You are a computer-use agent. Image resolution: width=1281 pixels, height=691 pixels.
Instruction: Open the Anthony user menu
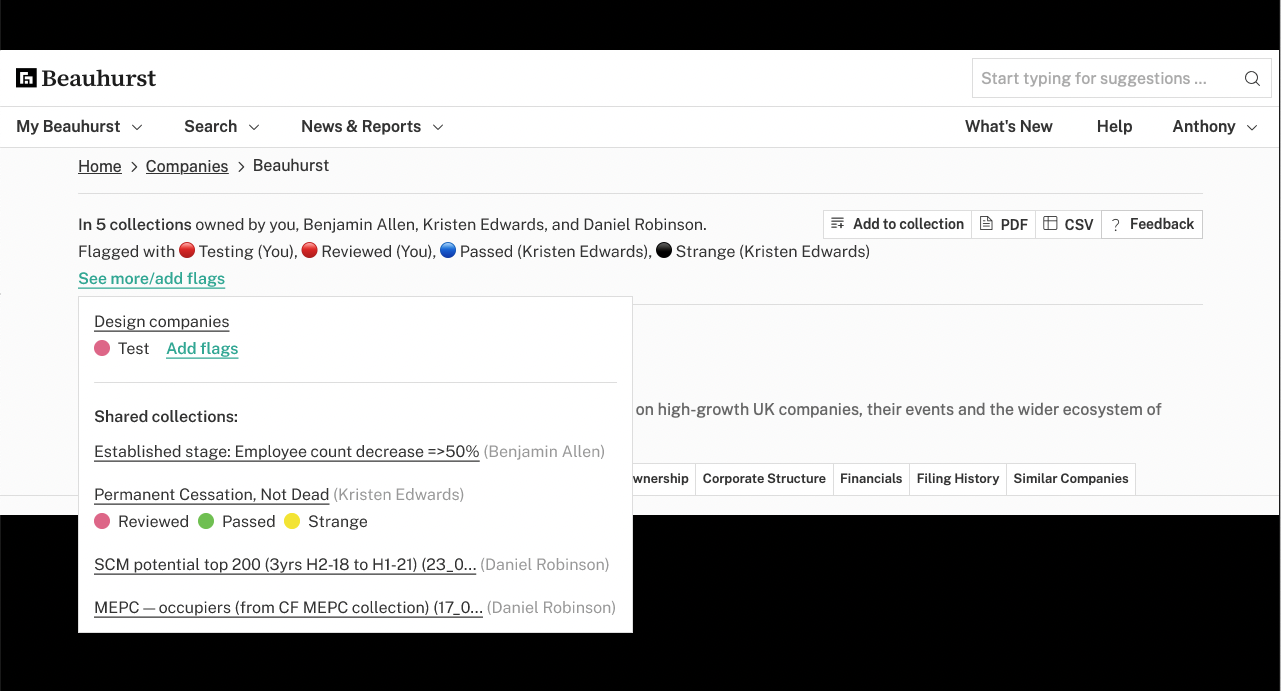click(1215, 126)
